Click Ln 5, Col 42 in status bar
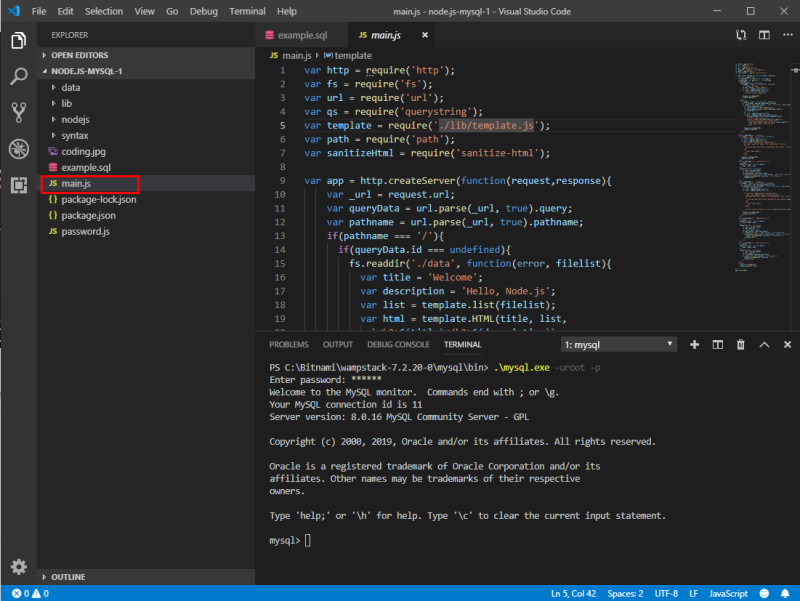800x601 pixels. (x=573, y=593)
